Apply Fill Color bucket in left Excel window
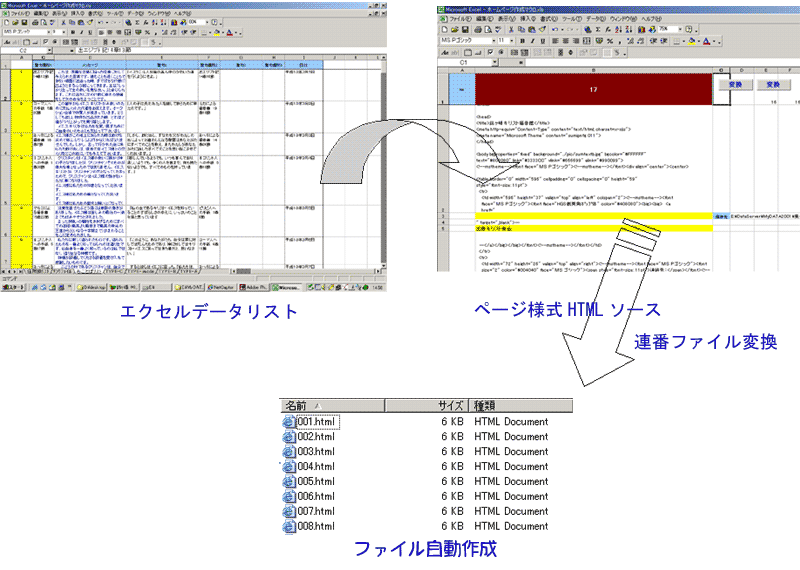 (x=217, y=32)
